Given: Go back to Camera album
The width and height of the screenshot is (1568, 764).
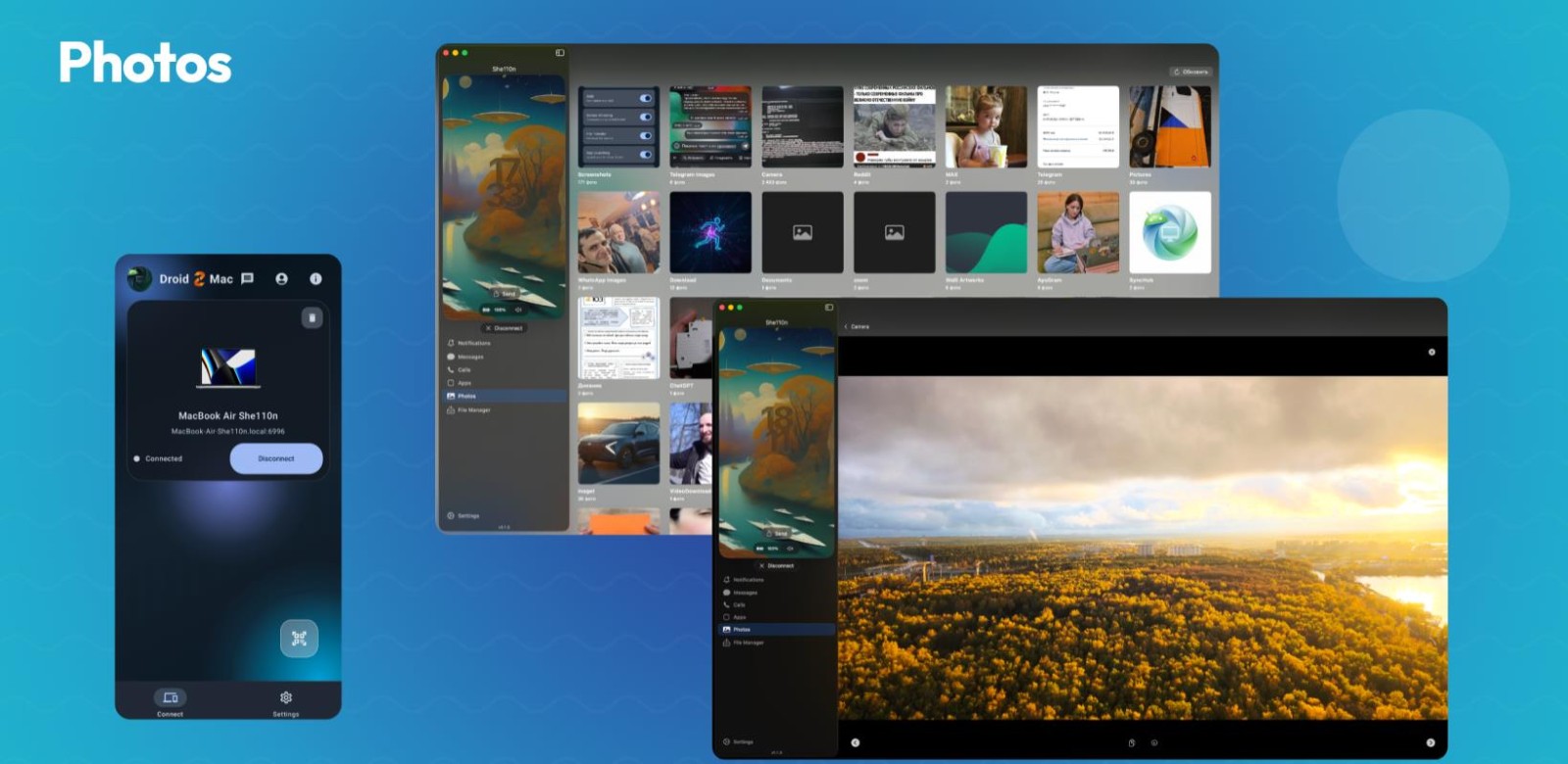Looking at the screenshot, I should coord(856,326).
